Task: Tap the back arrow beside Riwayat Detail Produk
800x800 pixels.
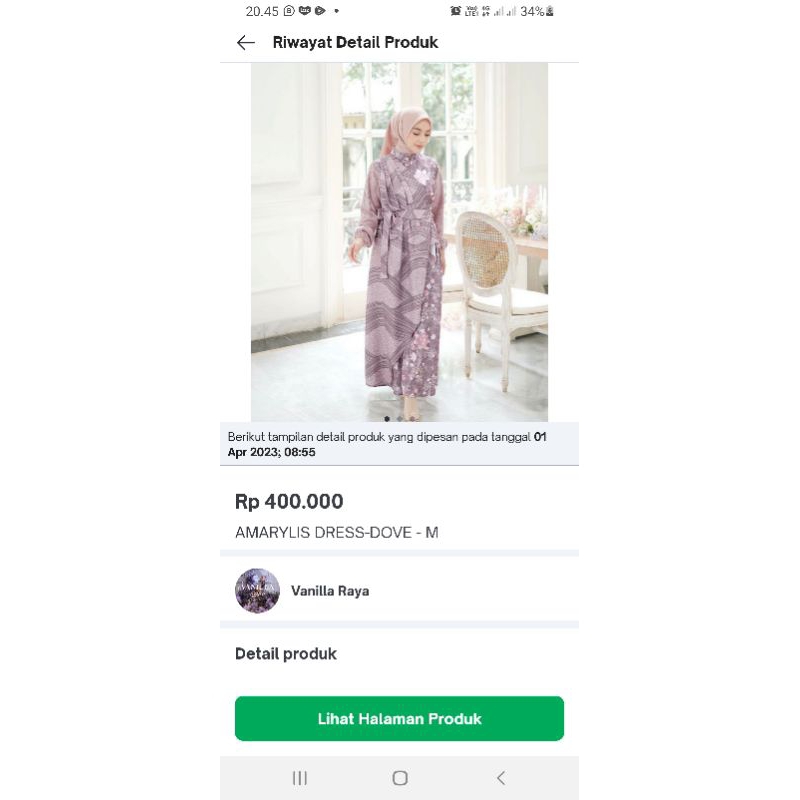Action: [x=245, y=42]
